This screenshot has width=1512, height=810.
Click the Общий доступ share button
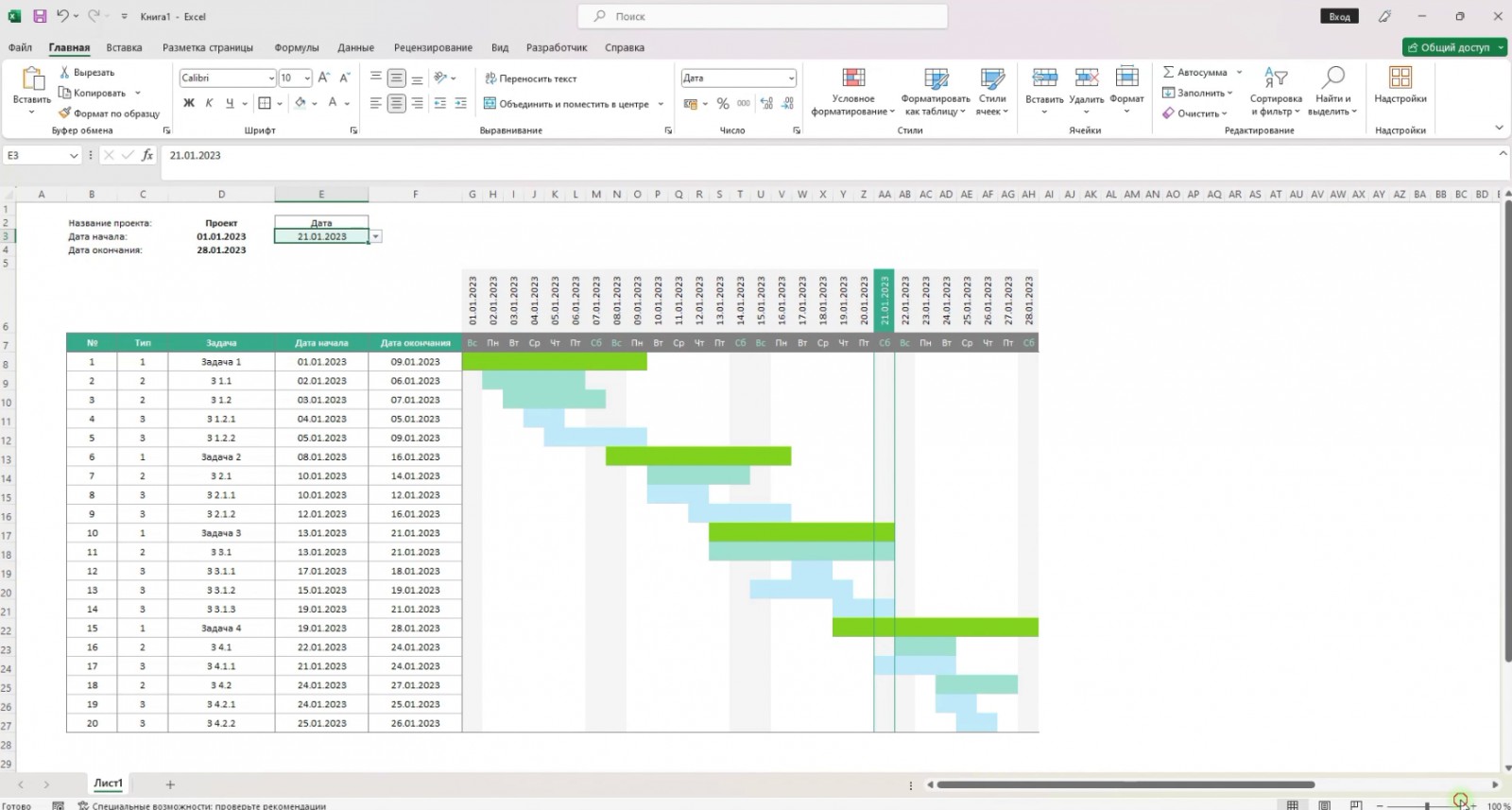point(1454,47)
